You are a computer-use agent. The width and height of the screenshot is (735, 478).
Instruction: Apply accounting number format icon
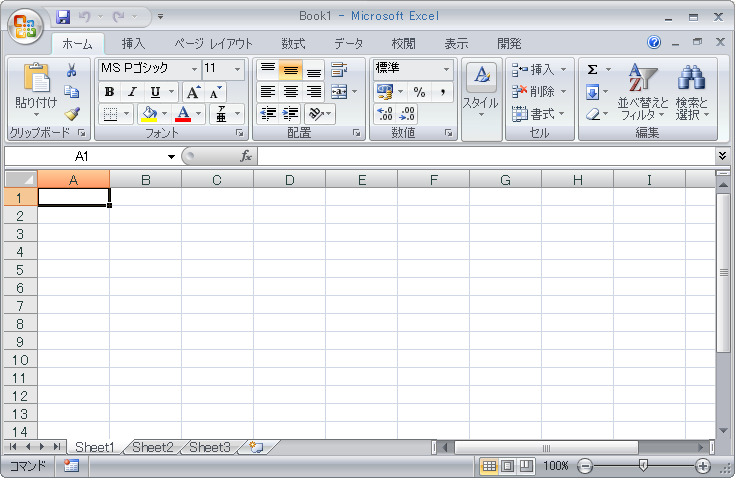point(385,92)
